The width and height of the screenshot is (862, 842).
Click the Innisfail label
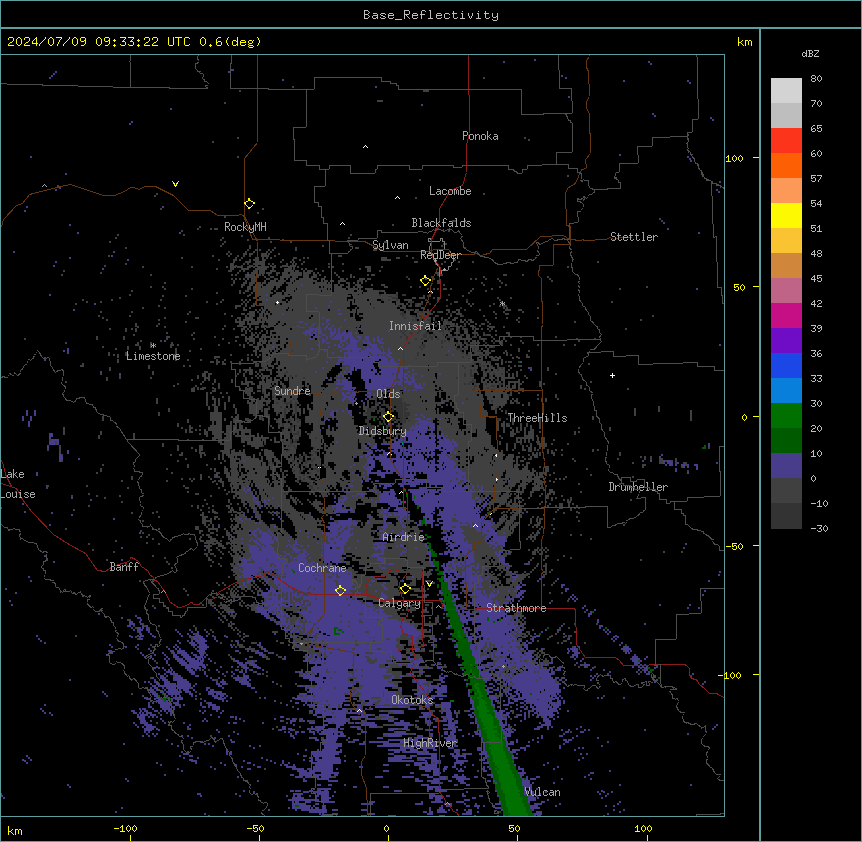point(415,326)
